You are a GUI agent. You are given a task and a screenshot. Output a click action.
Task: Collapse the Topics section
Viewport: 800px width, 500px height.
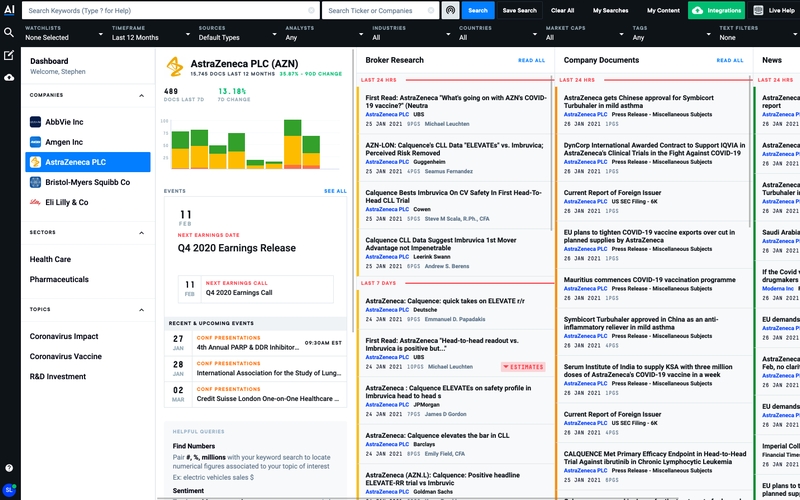pyautogui.click(x=141, y=310)
